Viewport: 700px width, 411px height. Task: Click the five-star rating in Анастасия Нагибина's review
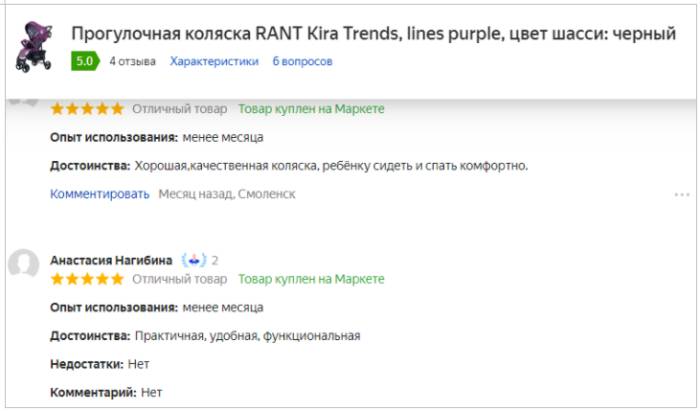click(x=87, y=279)
